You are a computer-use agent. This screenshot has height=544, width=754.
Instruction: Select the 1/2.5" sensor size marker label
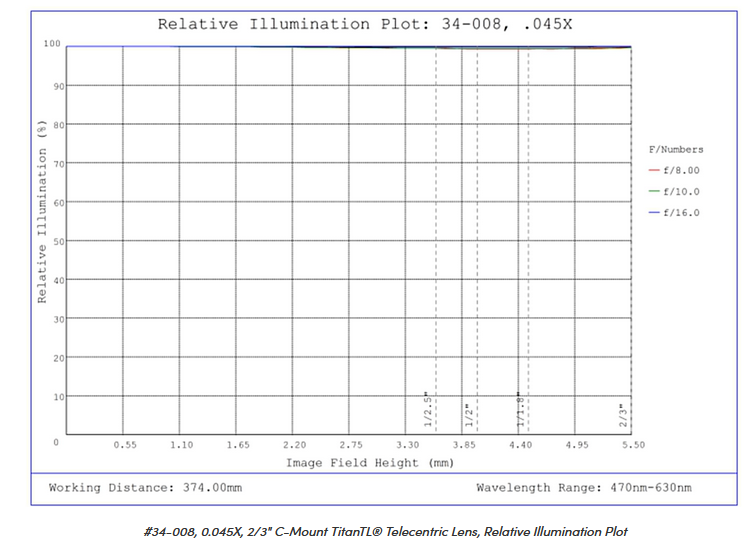pos(426,408)
